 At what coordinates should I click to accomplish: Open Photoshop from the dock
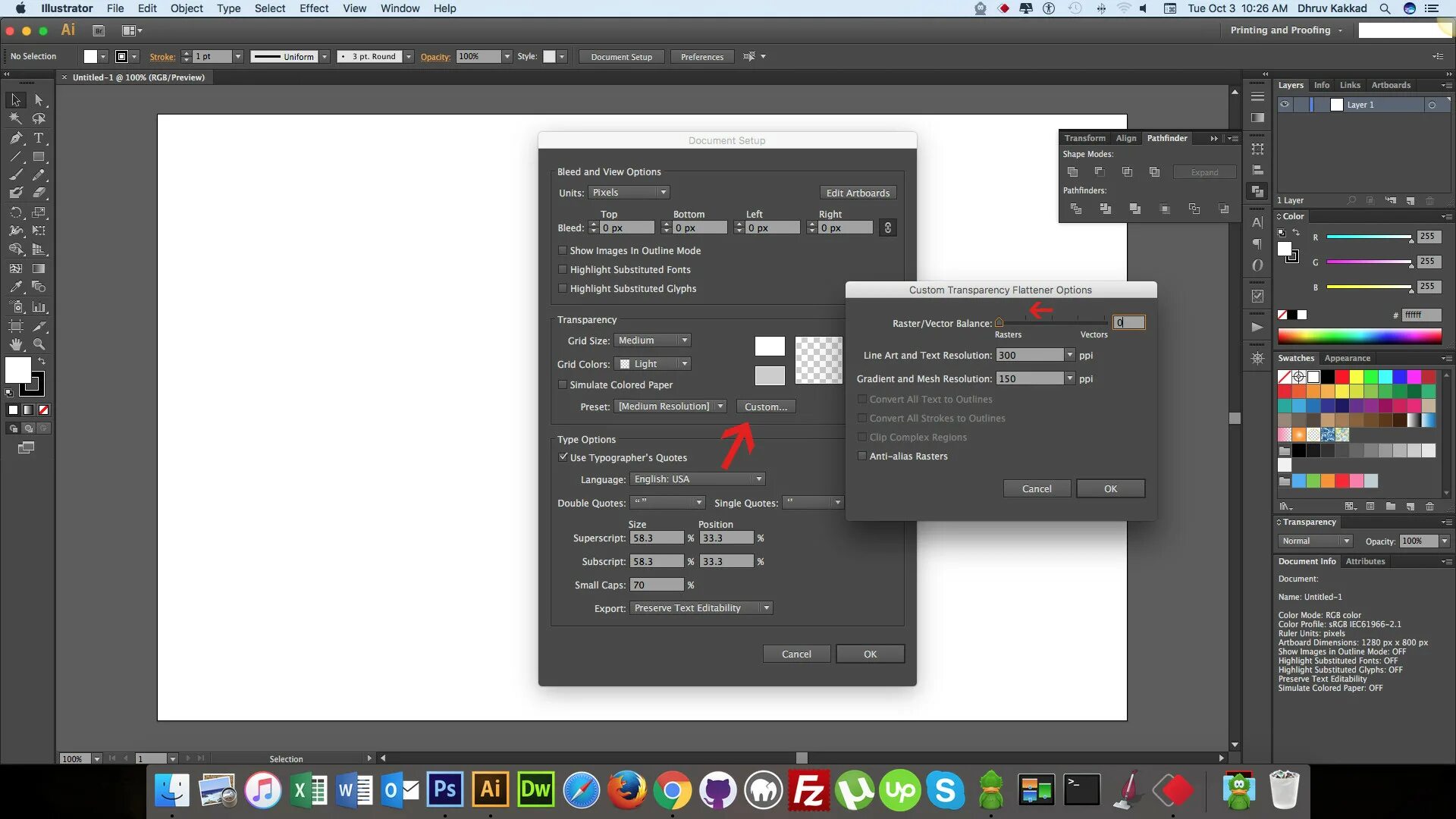(444, 791)
